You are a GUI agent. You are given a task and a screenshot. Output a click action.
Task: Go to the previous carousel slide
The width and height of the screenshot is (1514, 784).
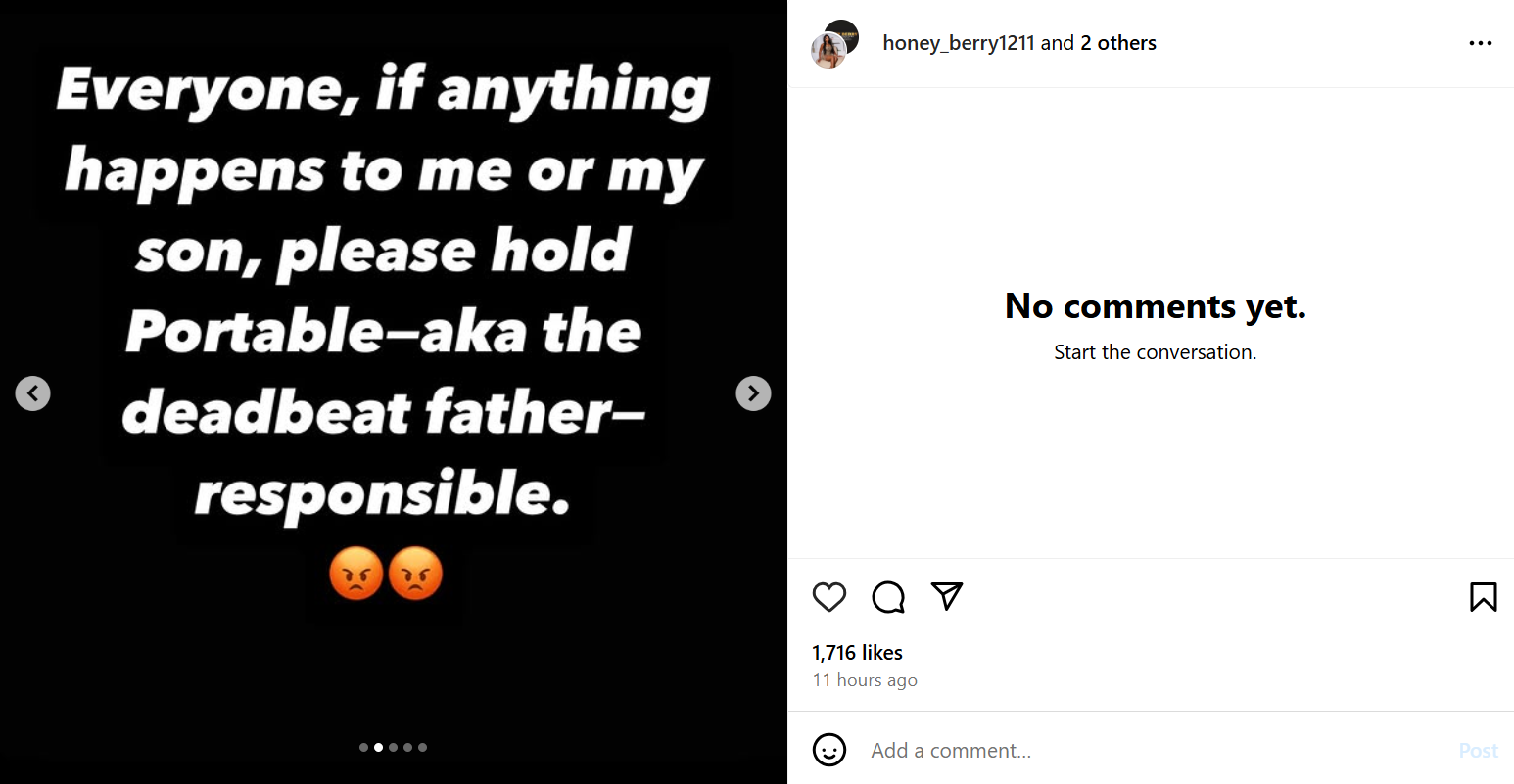click(x=33, y=393)
